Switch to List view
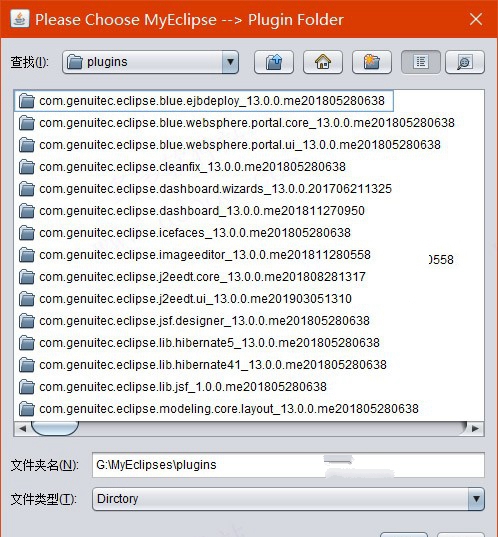The width and height of the screenshot is (498, 537). pos(421,62)
